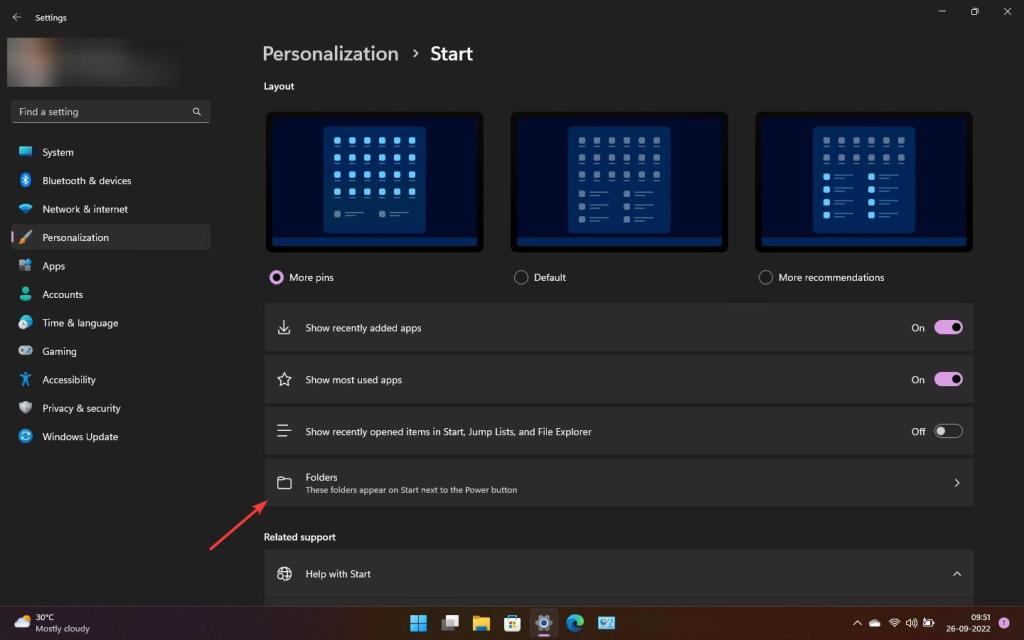Go to Network & internet
The width and height of the screenshot is (1024, 640).
coord(85,209)
